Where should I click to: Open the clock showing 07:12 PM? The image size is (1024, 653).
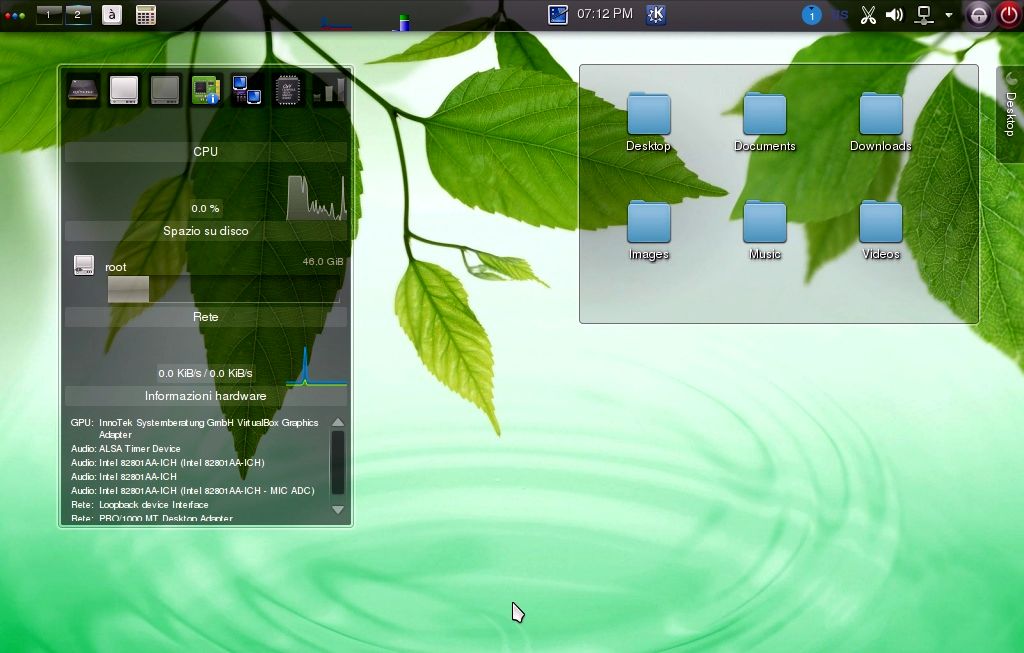click(605, 14)
